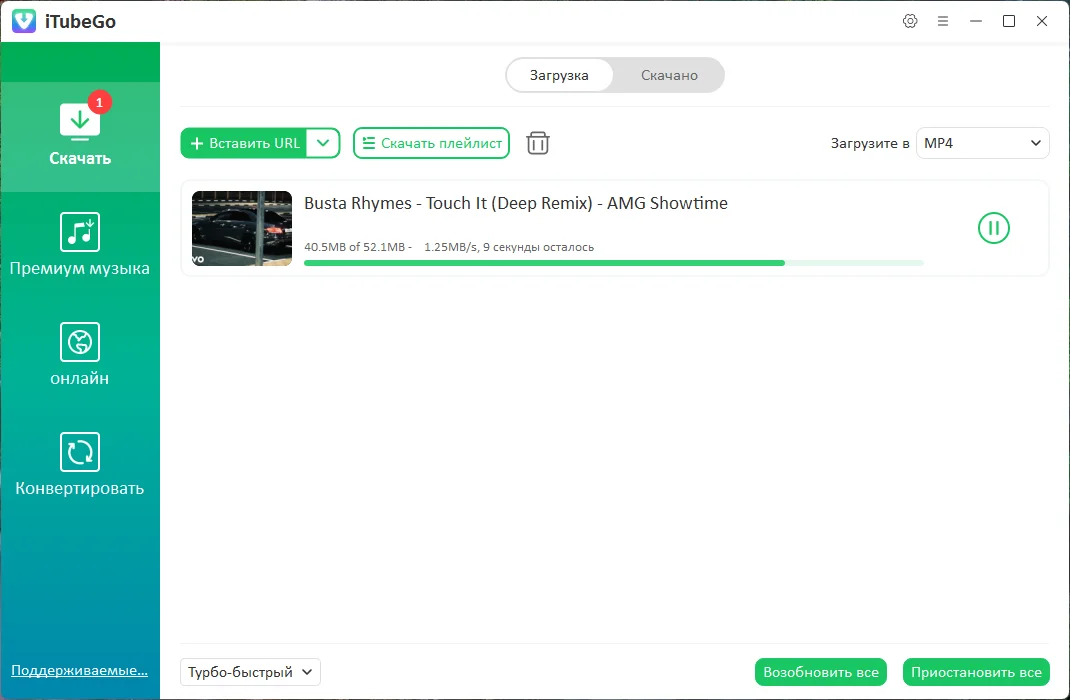Screen dimensions: 1070x700
Task: Expand the Вставить URL dropdown arrow
Action: 323,143
